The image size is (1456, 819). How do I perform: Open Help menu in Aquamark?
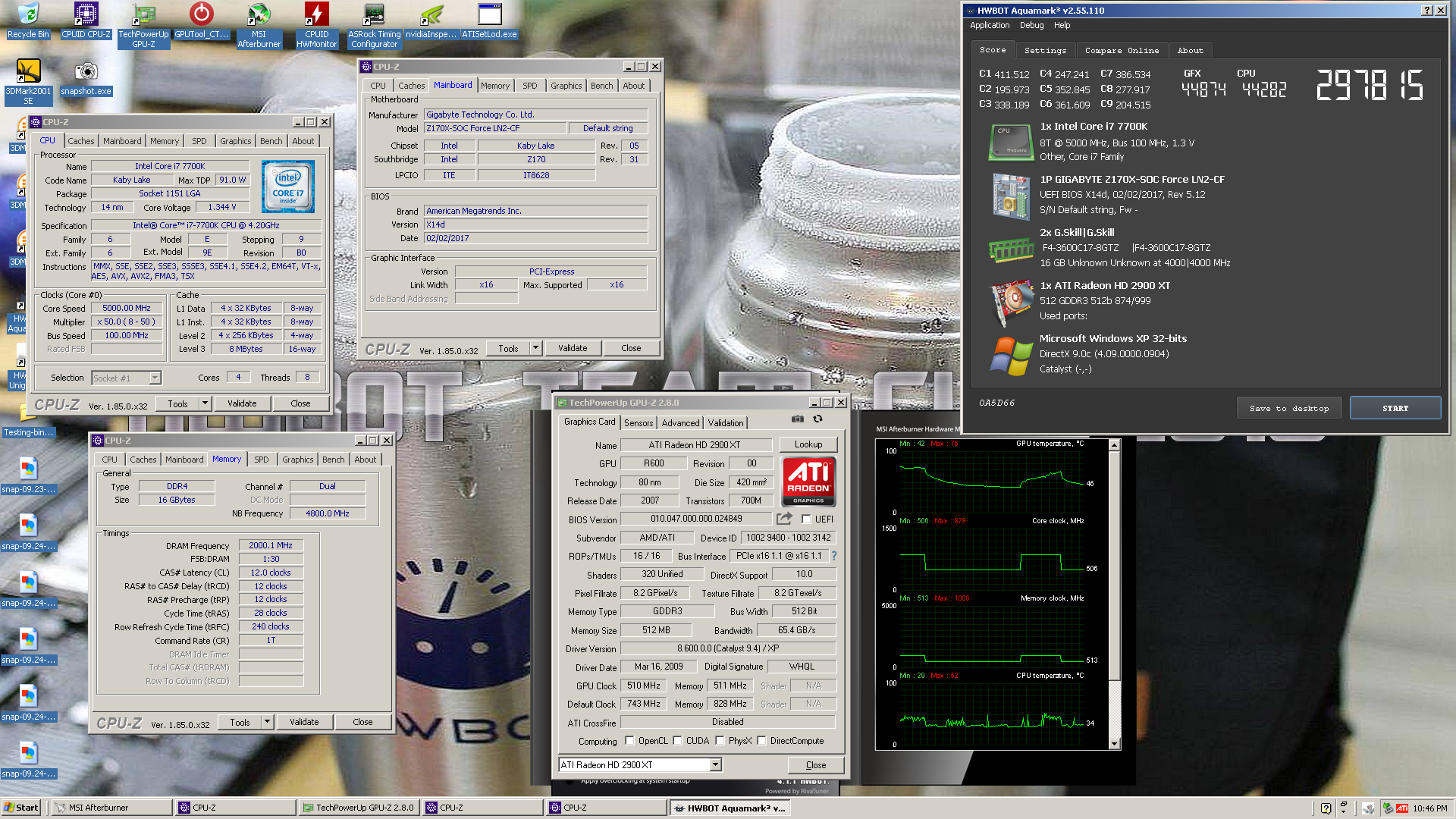click(1062, 25)
